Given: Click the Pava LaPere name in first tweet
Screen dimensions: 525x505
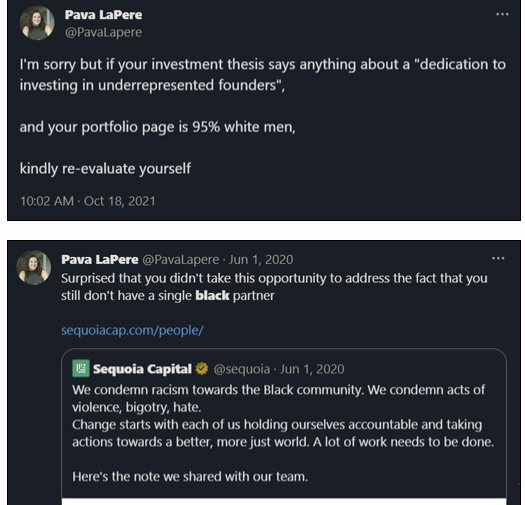Looking at the screenshot, I should click(x=103, y=15).
